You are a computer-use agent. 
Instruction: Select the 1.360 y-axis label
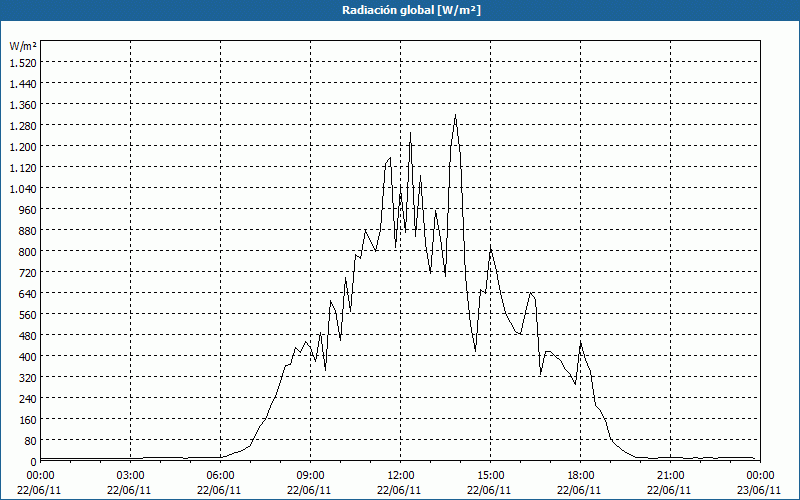tap(23, 105)
